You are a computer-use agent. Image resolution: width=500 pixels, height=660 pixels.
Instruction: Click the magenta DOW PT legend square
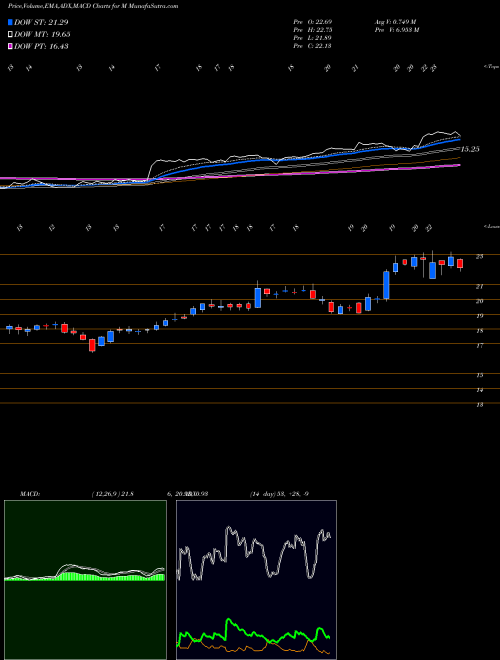(x=10, y=47)
